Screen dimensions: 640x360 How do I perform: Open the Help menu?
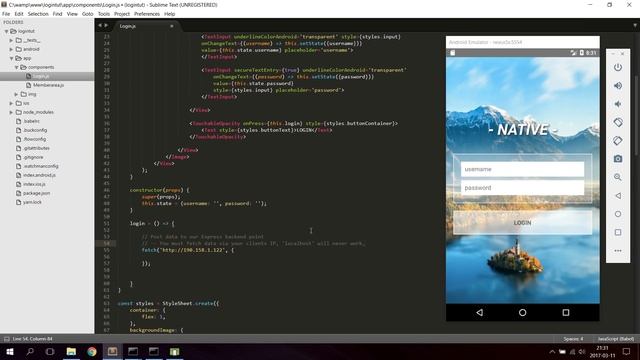(169, 14)
